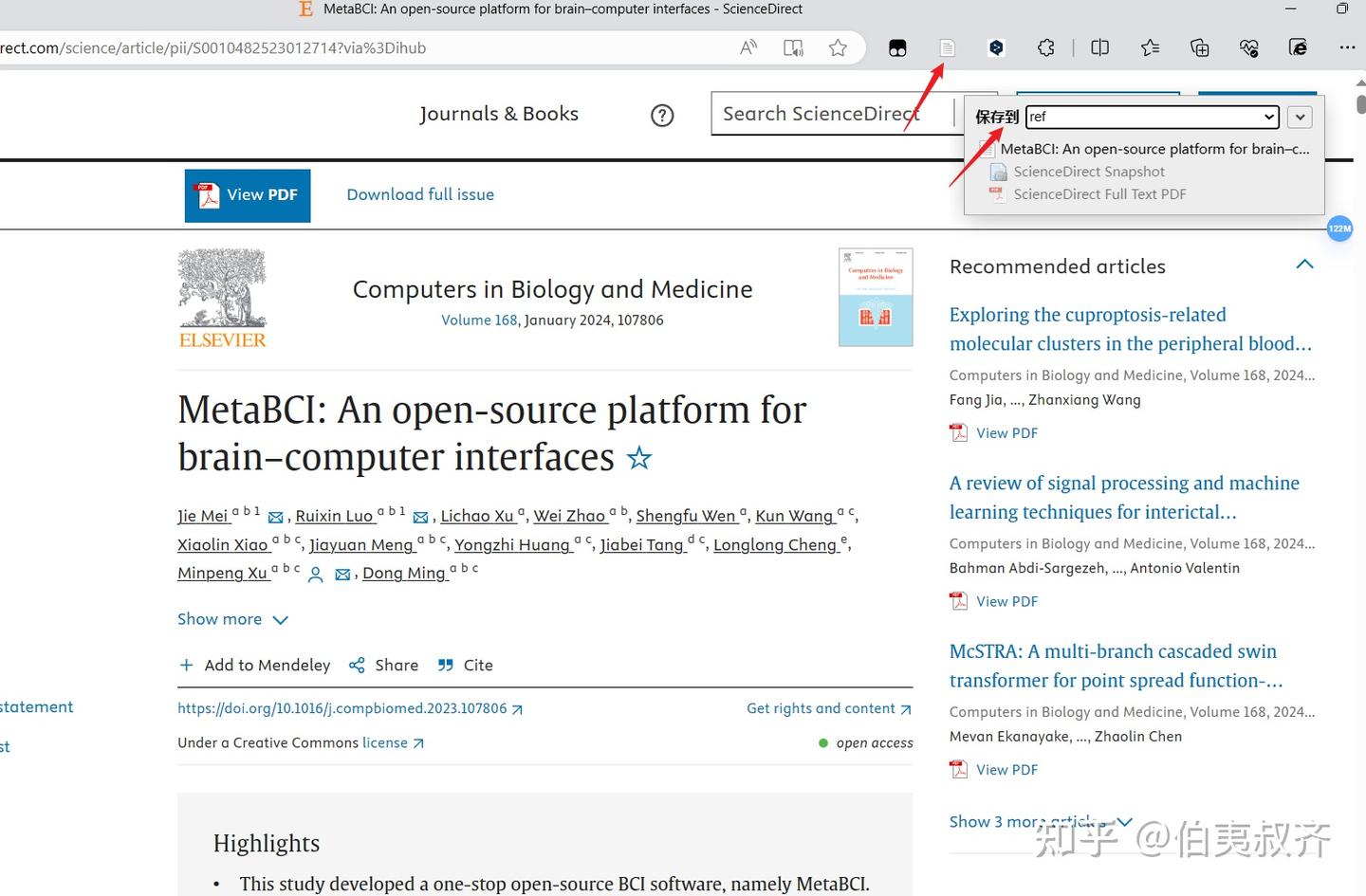The height and width of the screenshot is (896, 1366).
Task: Click the Cite button
Action: pyautogui.click(x=465, y=666)
